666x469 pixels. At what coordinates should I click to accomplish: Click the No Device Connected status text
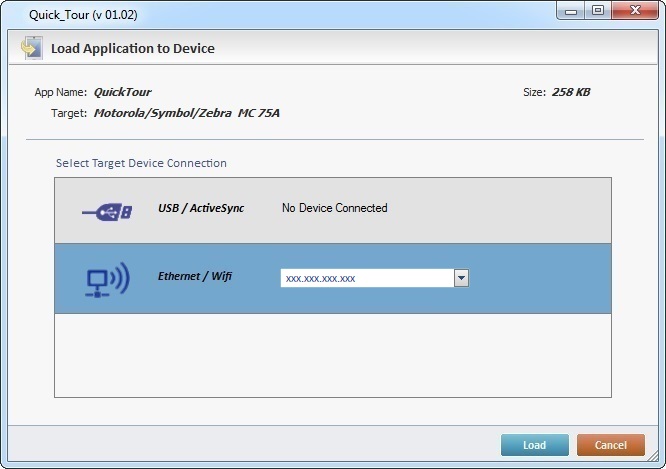[x=334, y=209]
